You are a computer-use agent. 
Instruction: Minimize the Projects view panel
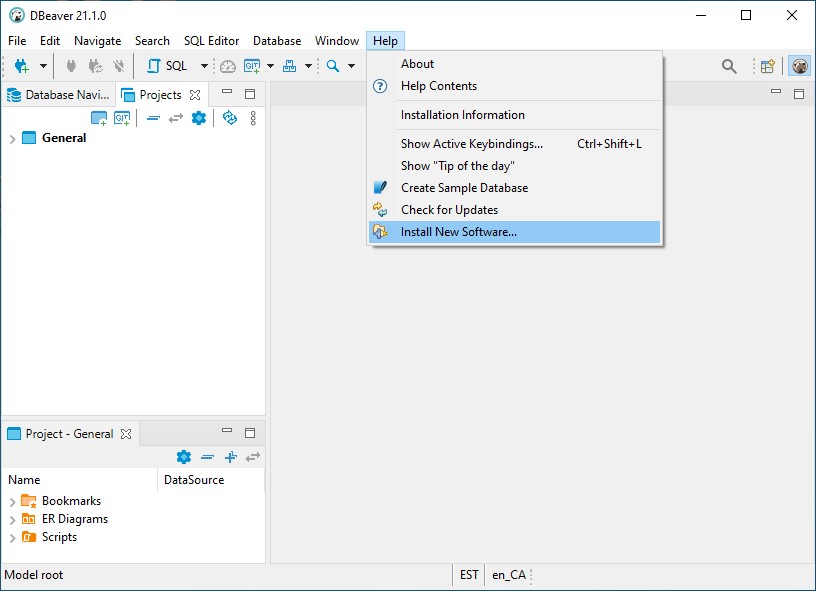tap(227, 92)
